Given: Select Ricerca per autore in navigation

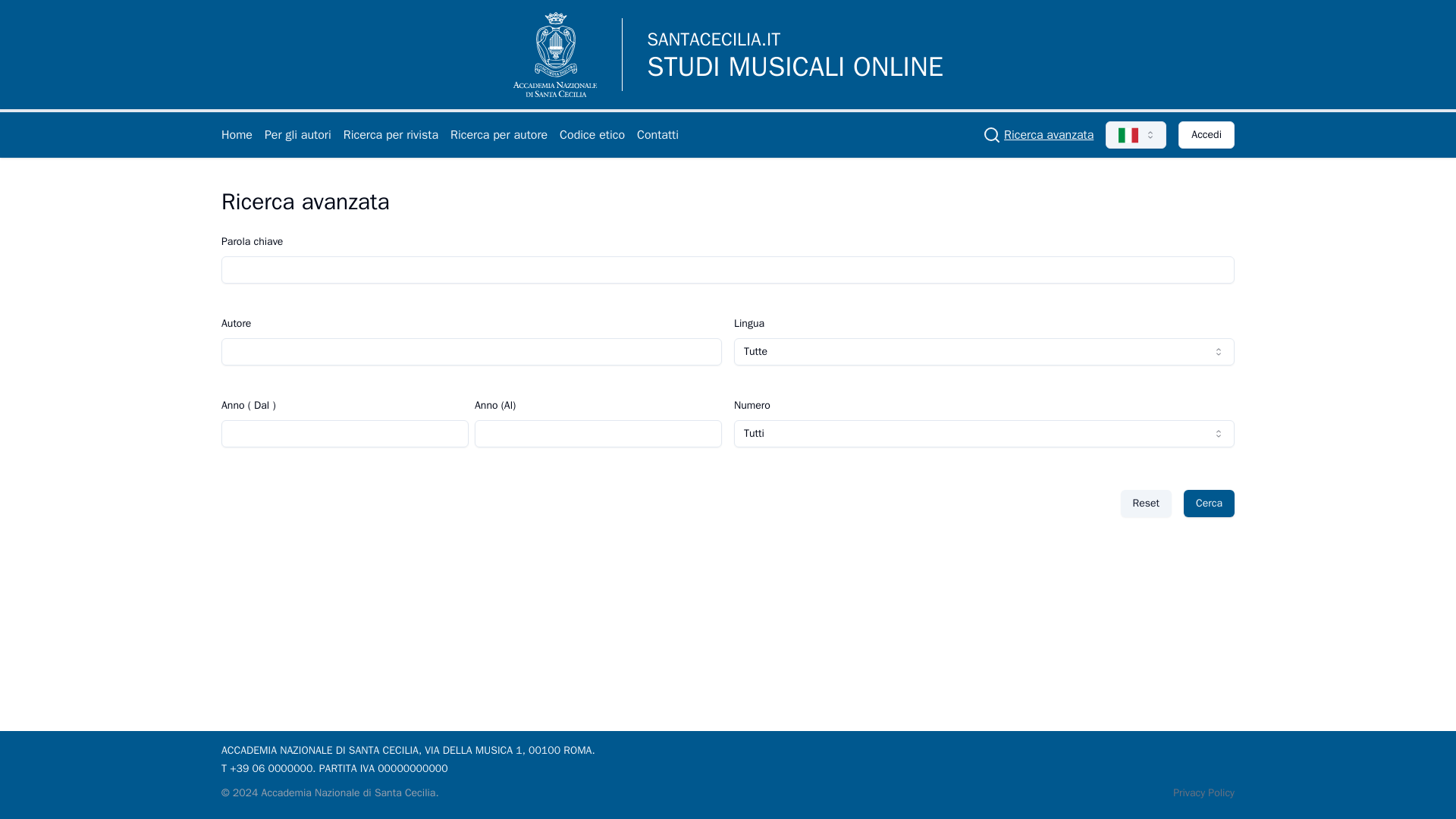Looking at the screenshot, I should (x=498, y=135).
